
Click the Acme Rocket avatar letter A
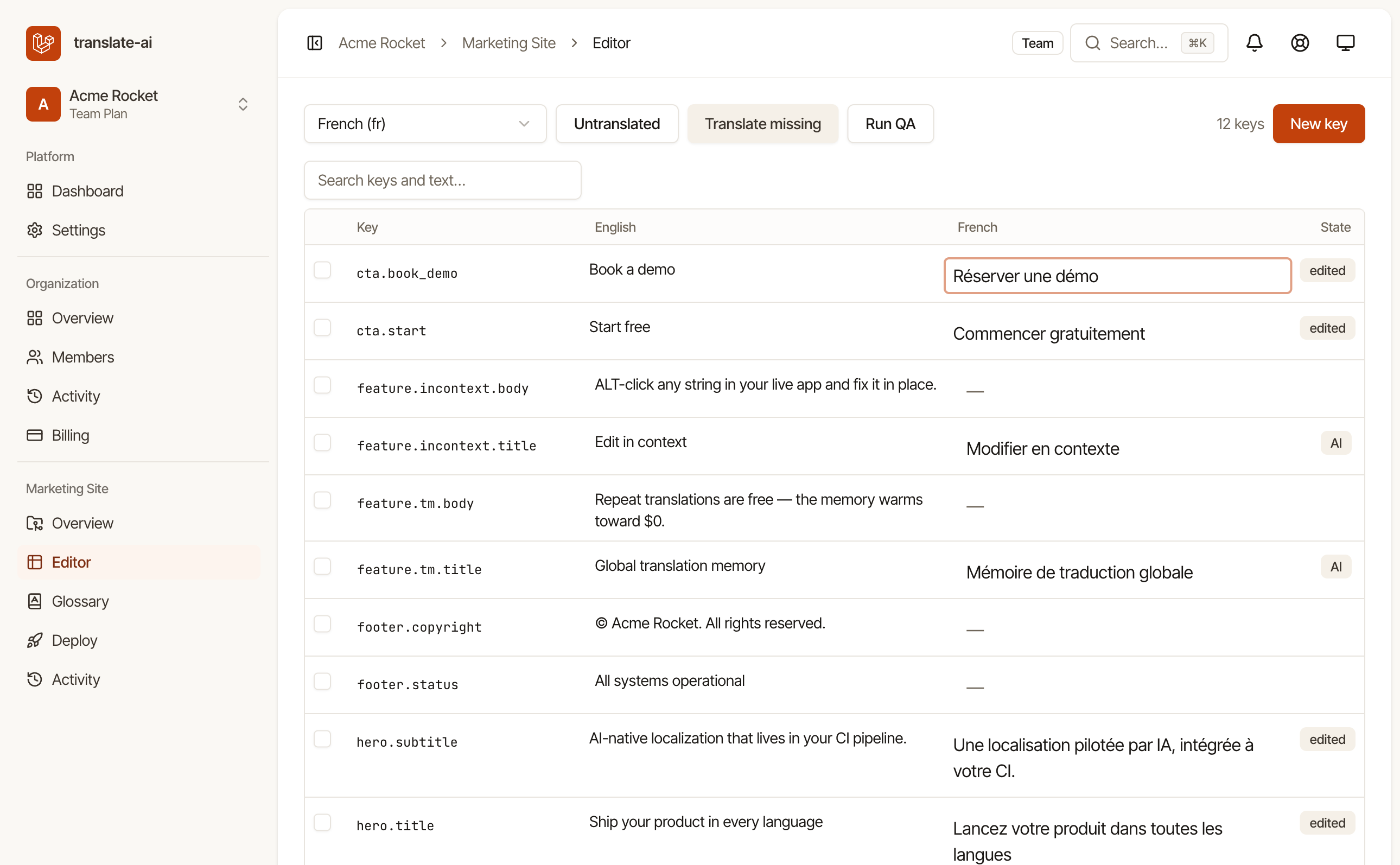(43, 104)
